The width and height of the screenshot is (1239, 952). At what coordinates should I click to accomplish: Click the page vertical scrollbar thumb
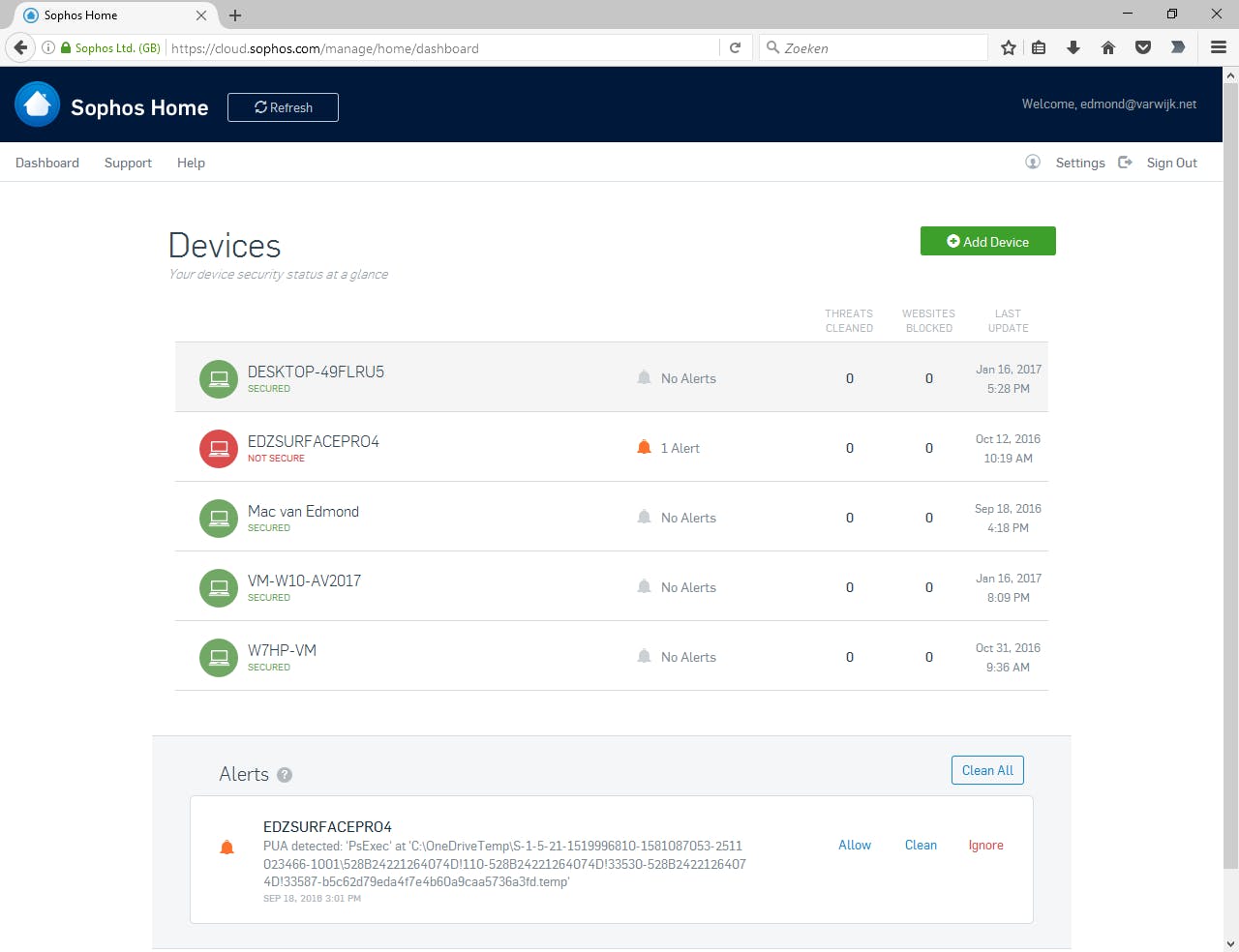tap(1230, 474)
